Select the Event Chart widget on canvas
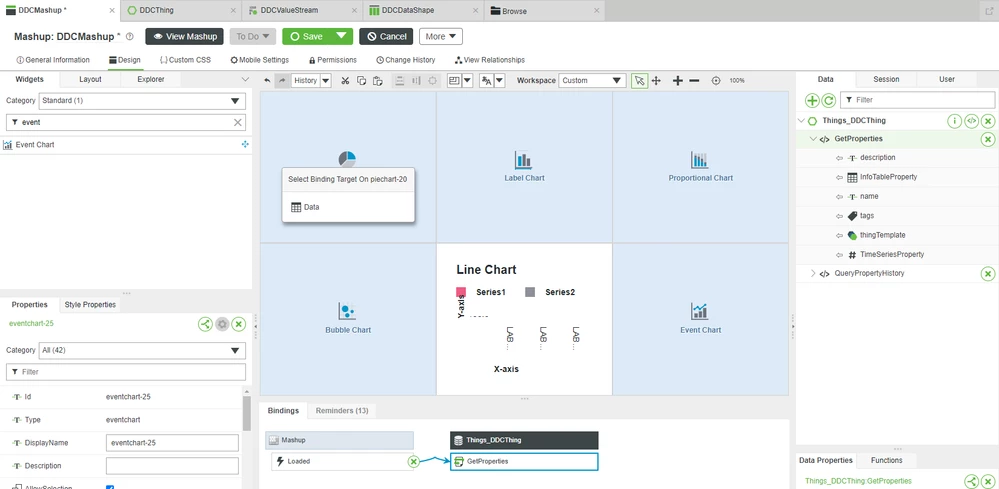 click(x=700, y=318)
